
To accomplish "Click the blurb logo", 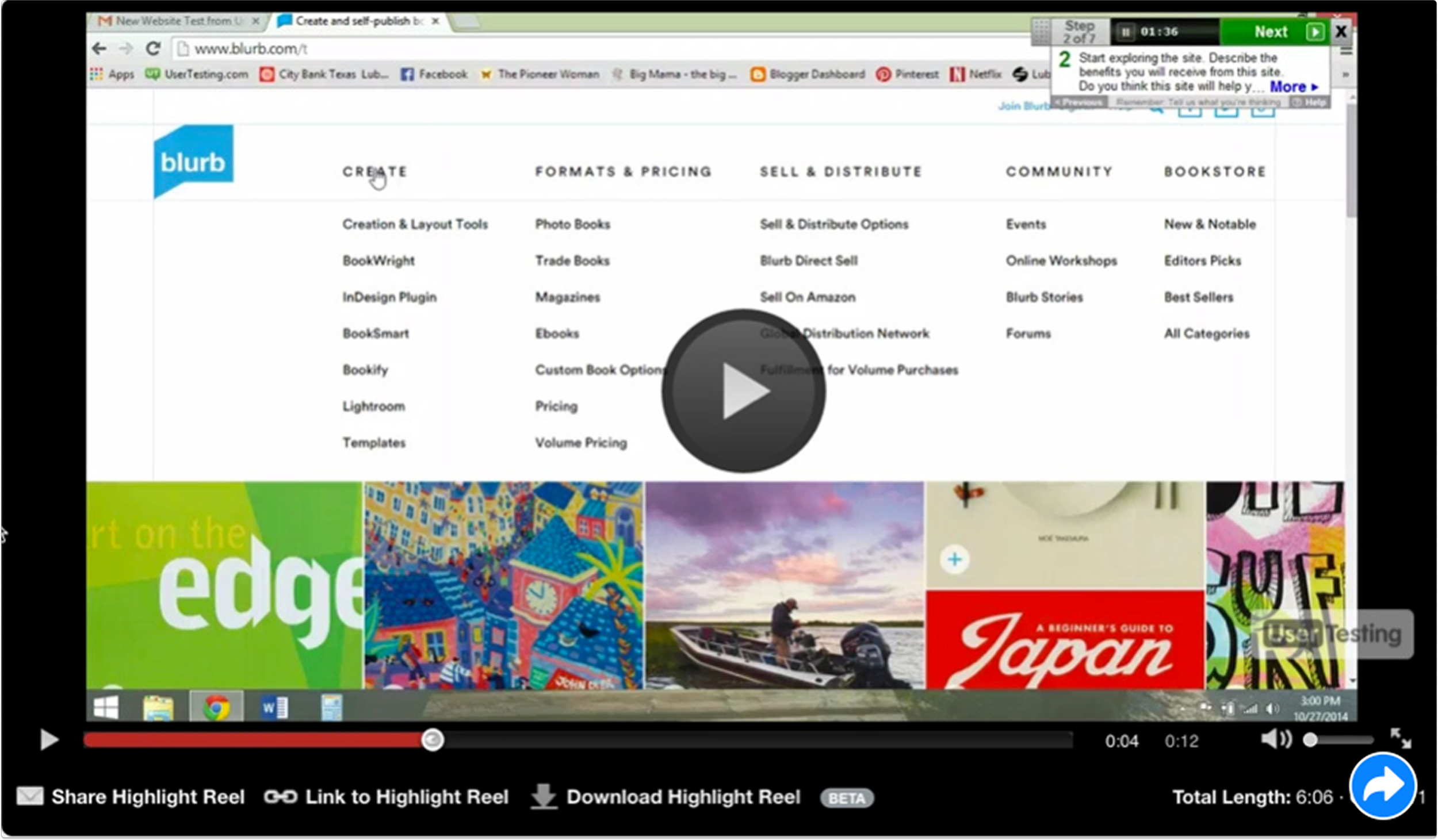I will [x=193, y=162].
